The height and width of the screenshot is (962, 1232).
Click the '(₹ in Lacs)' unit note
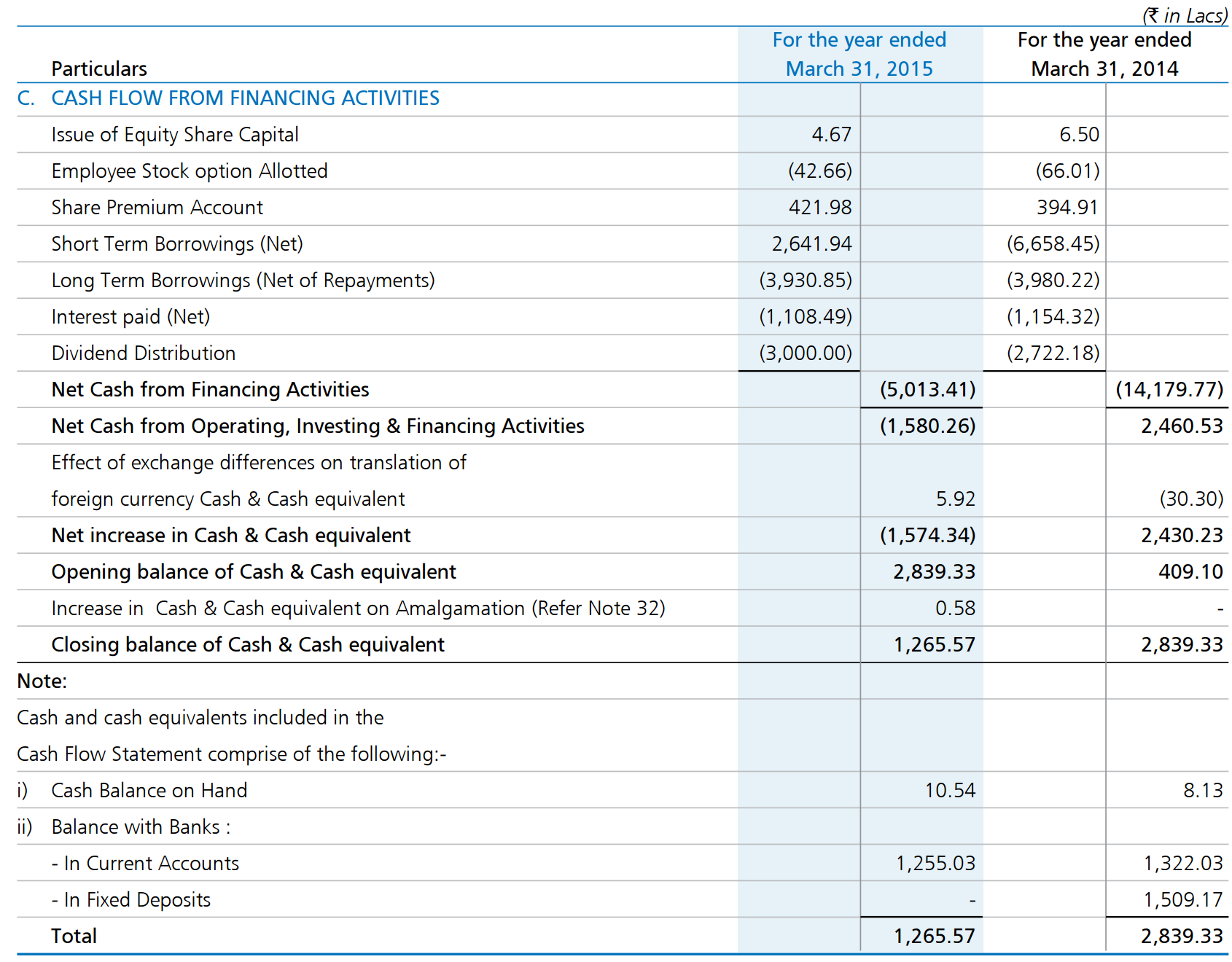pyautogui.click(x=1185, y=15)
